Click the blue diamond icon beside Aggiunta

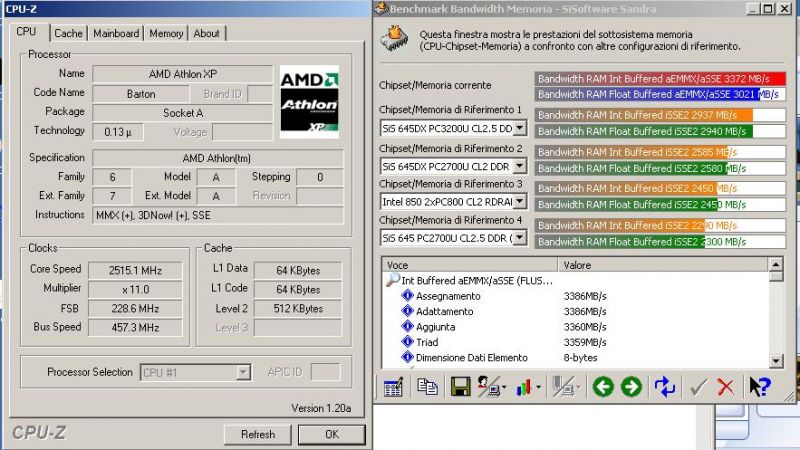(x=407, y=326)
